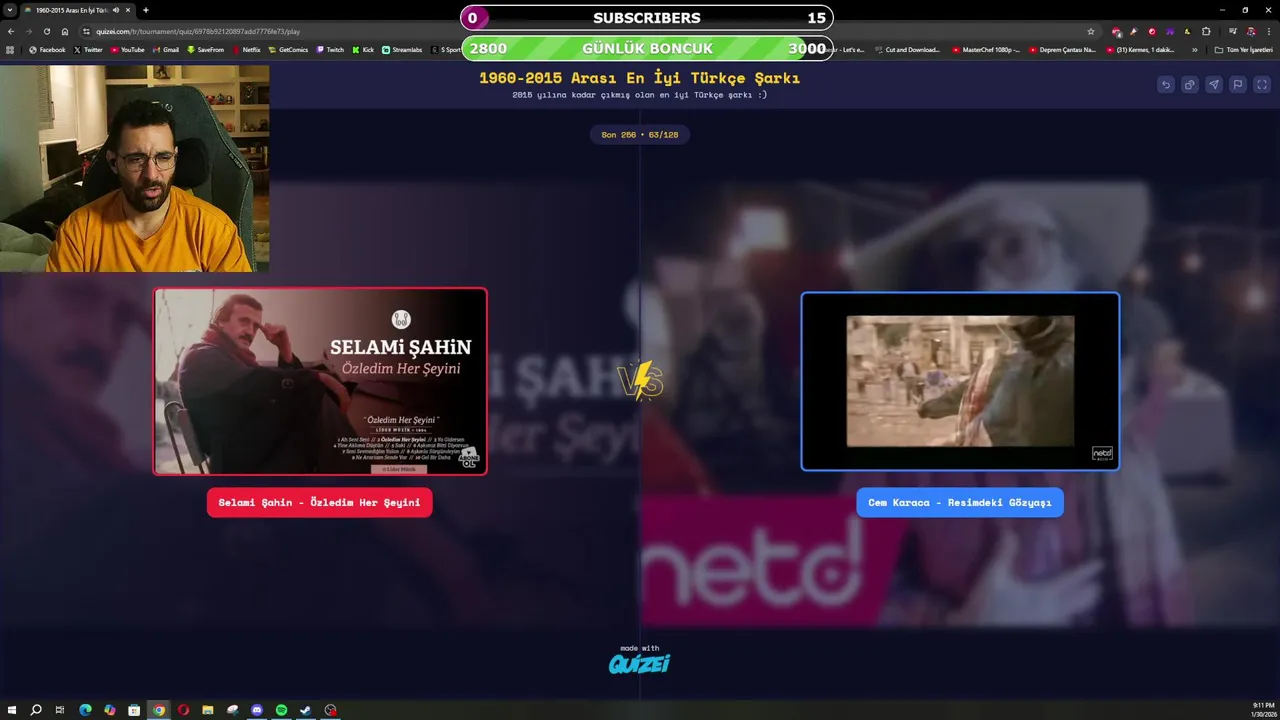The image size is (1280, 720).
Task: Open the Cut and Download bookmark
Action: [908, 49]
